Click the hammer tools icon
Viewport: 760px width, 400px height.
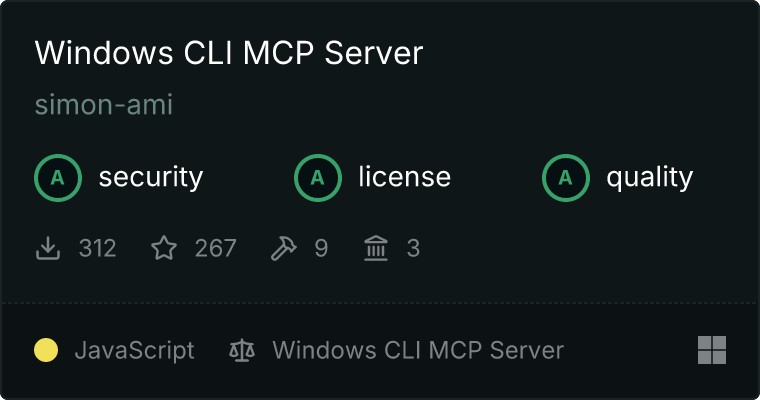point(284,248)
